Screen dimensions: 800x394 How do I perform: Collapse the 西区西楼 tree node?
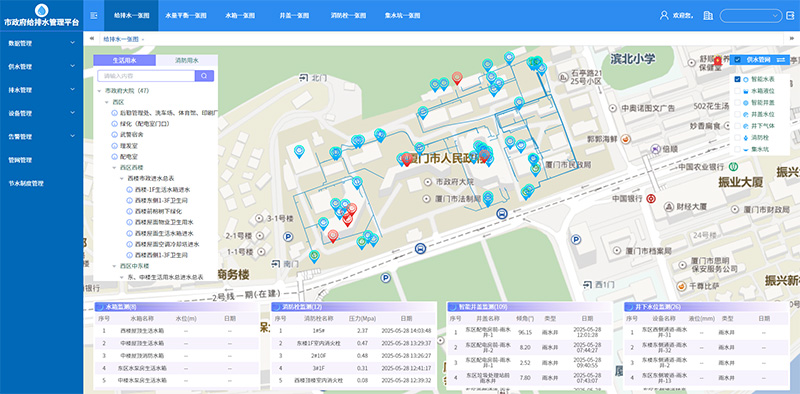(x=114, y=167)
